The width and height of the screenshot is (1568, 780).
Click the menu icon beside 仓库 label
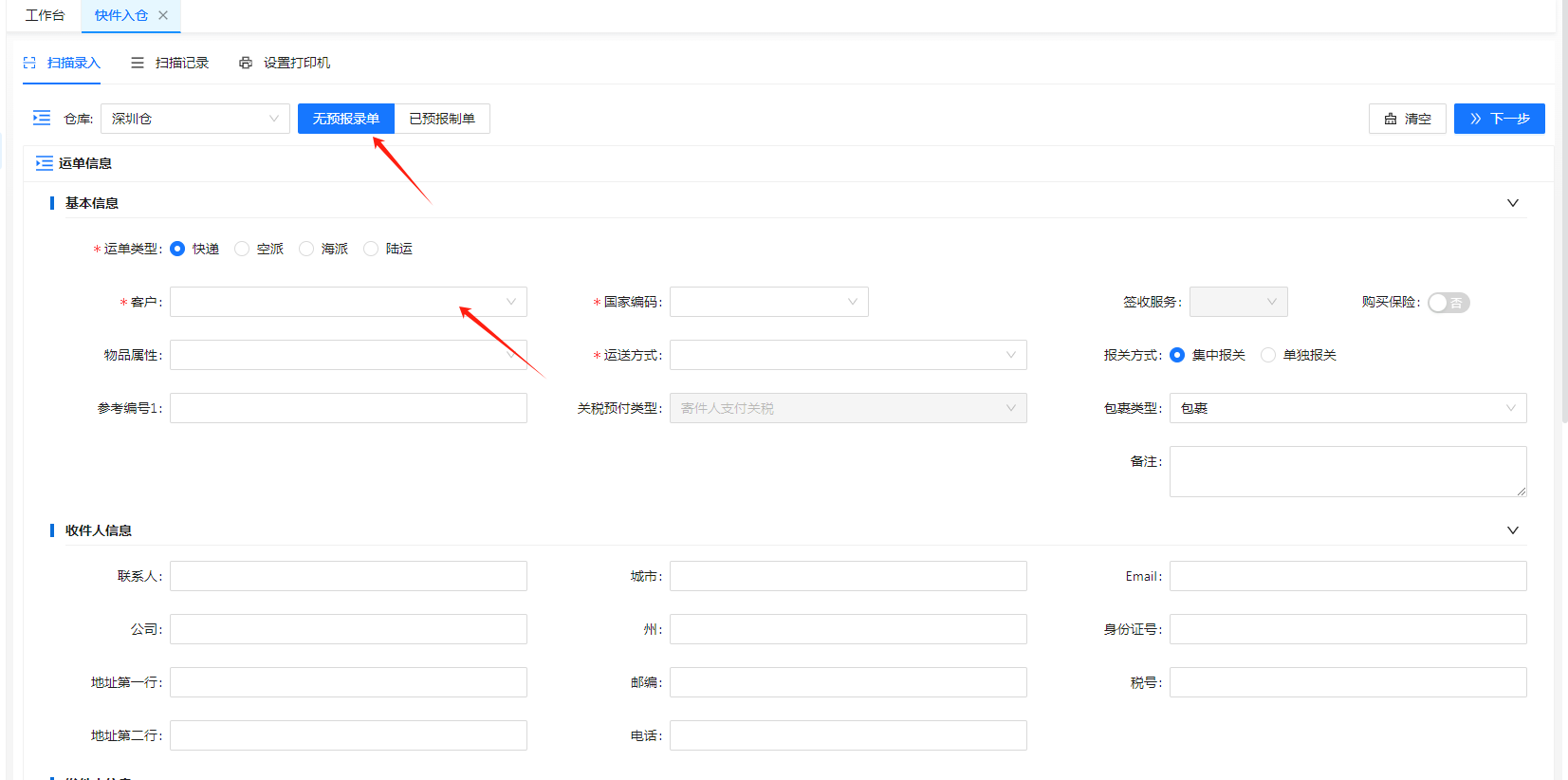(x=42, y=118)
